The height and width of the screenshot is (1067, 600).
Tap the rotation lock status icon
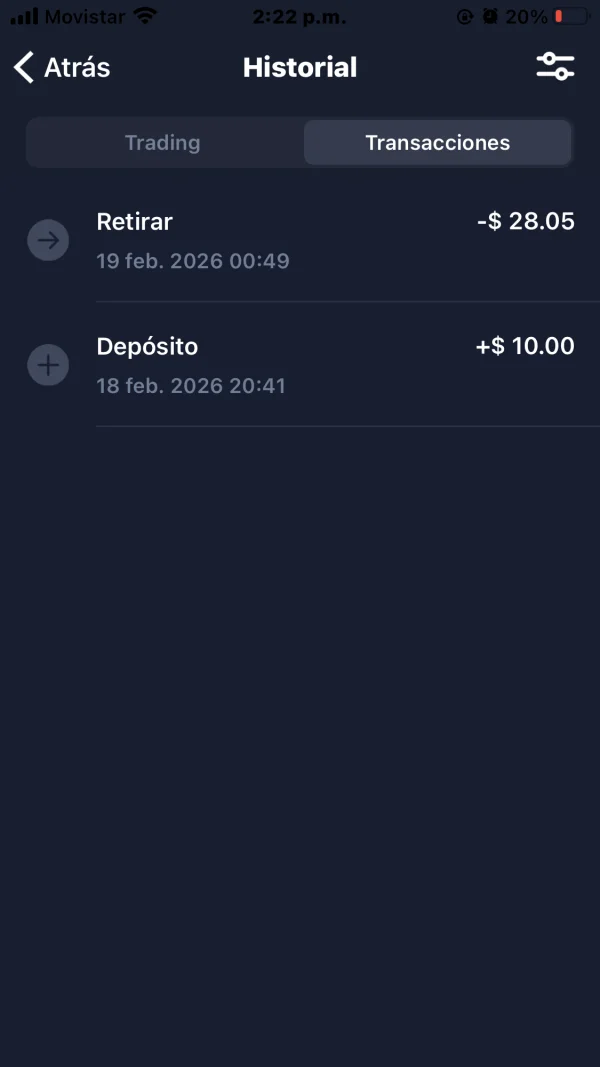(x=465, y=17)
